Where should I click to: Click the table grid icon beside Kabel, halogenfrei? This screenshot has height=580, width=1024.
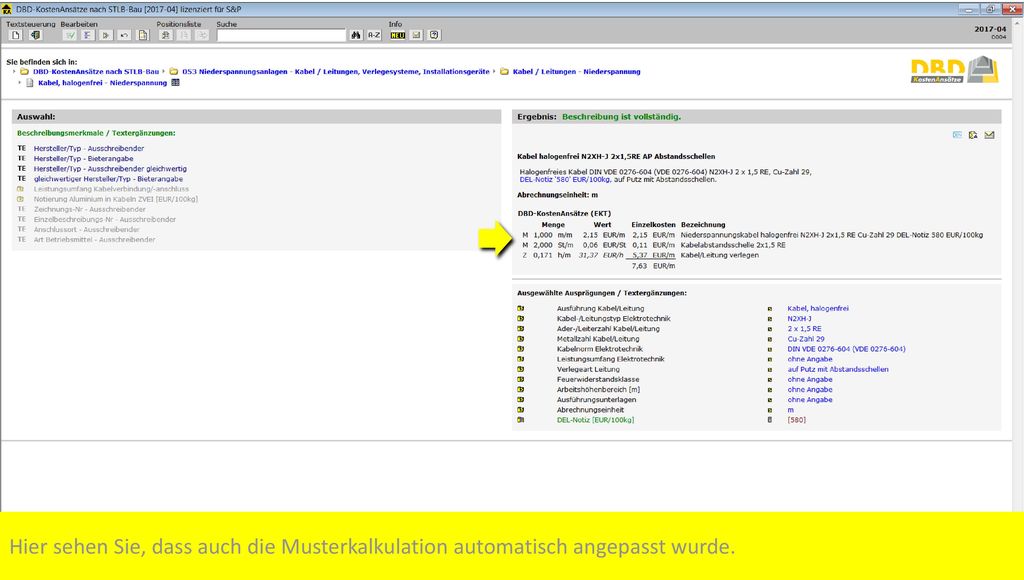click(175, 83)
